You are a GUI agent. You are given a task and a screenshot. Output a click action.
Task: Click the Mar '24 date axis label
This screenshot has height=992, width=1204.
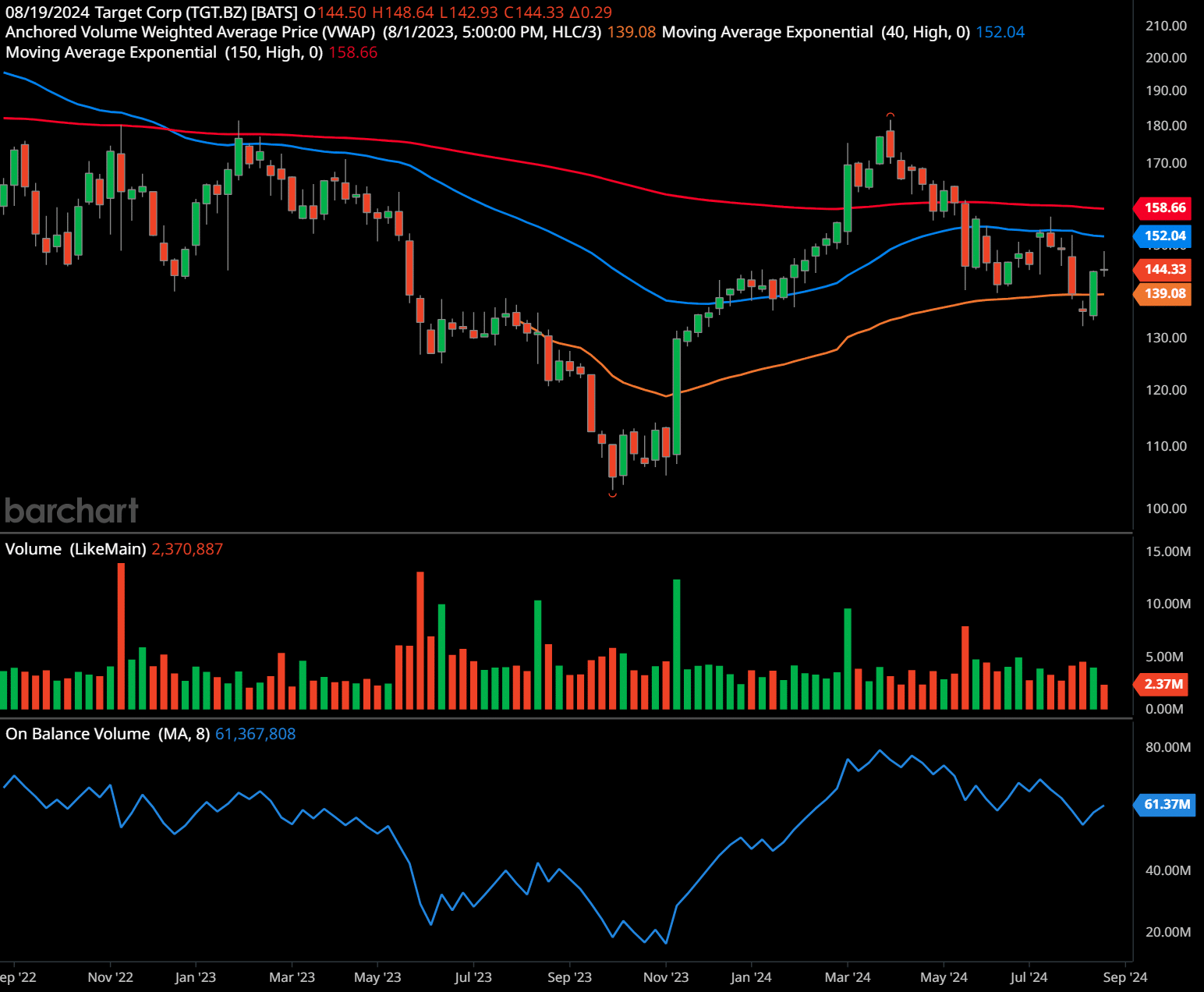point(848,977)
